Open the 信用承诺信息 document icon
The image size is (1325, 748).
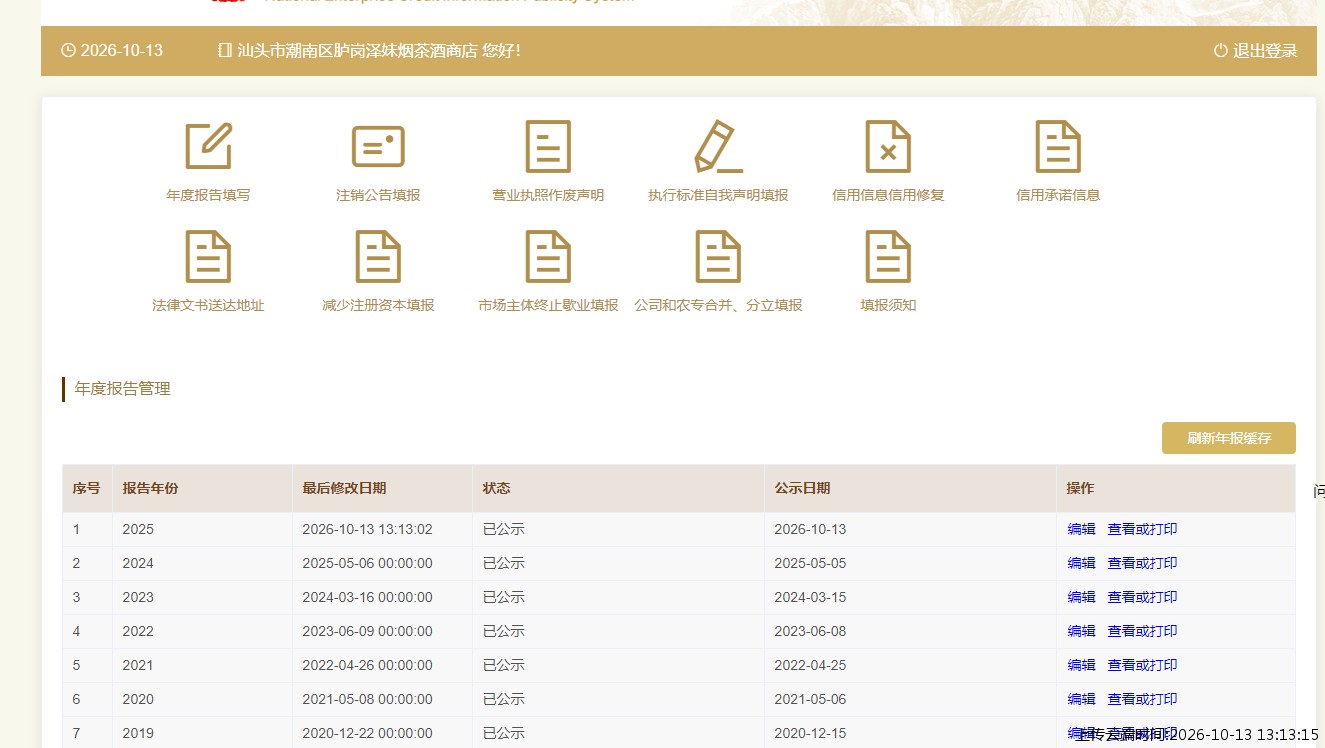(x=1058, y=146)
